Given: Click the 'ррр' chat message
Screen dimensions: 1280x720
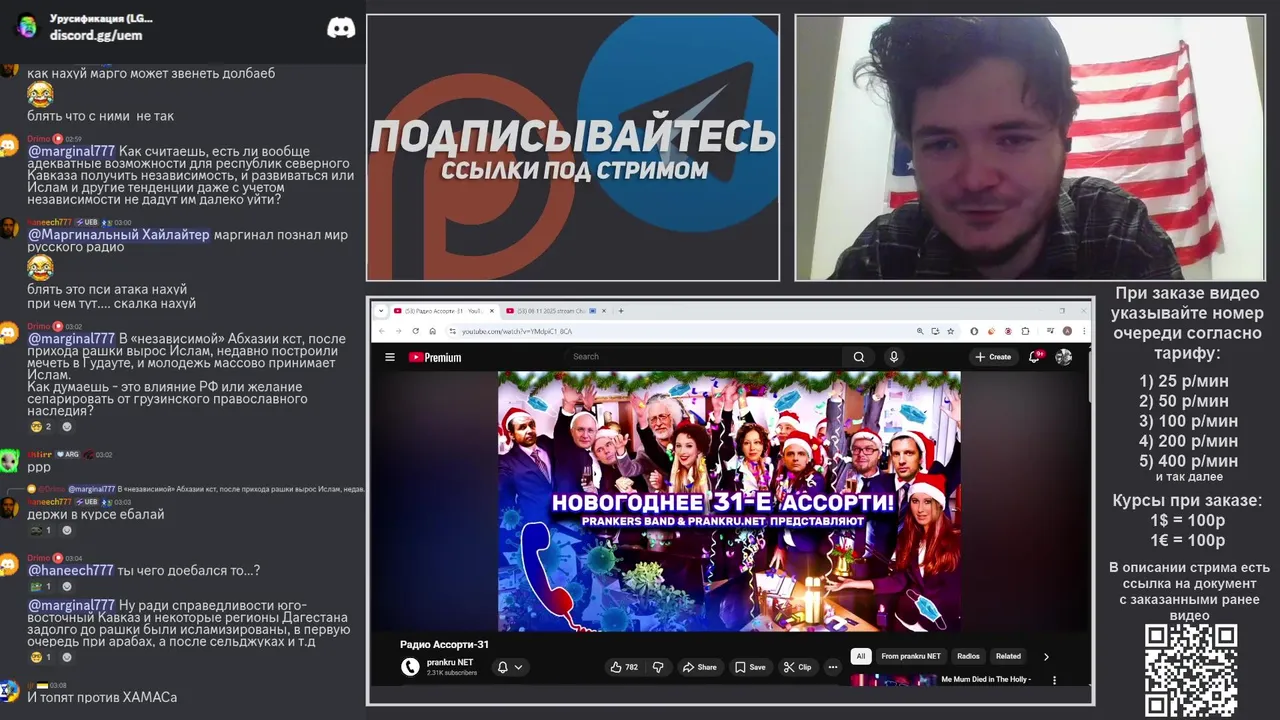Looking at the screenshot, I should point(39,467).
